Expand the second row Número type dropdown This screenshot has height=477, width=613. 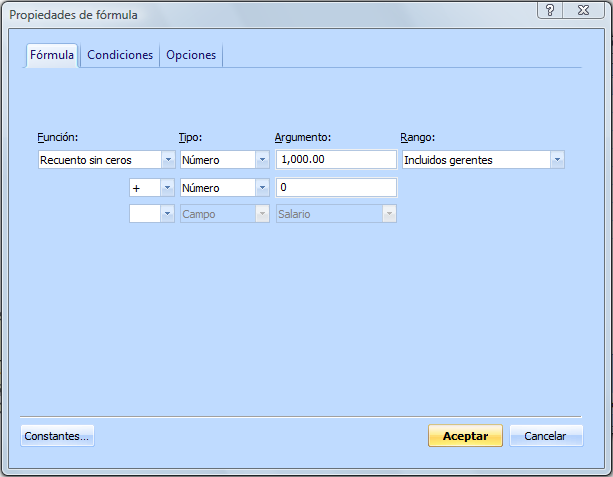[x=262, y=188]
